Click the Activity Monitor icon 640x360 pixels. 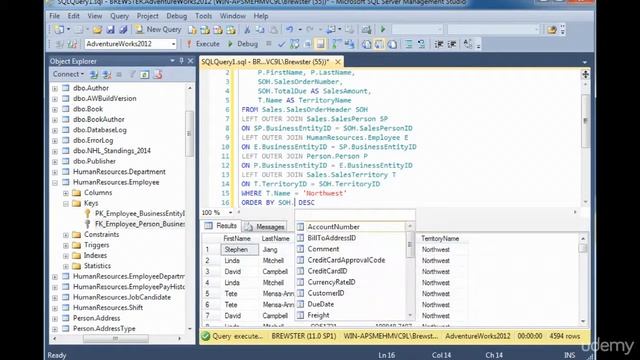pos(366,29)
